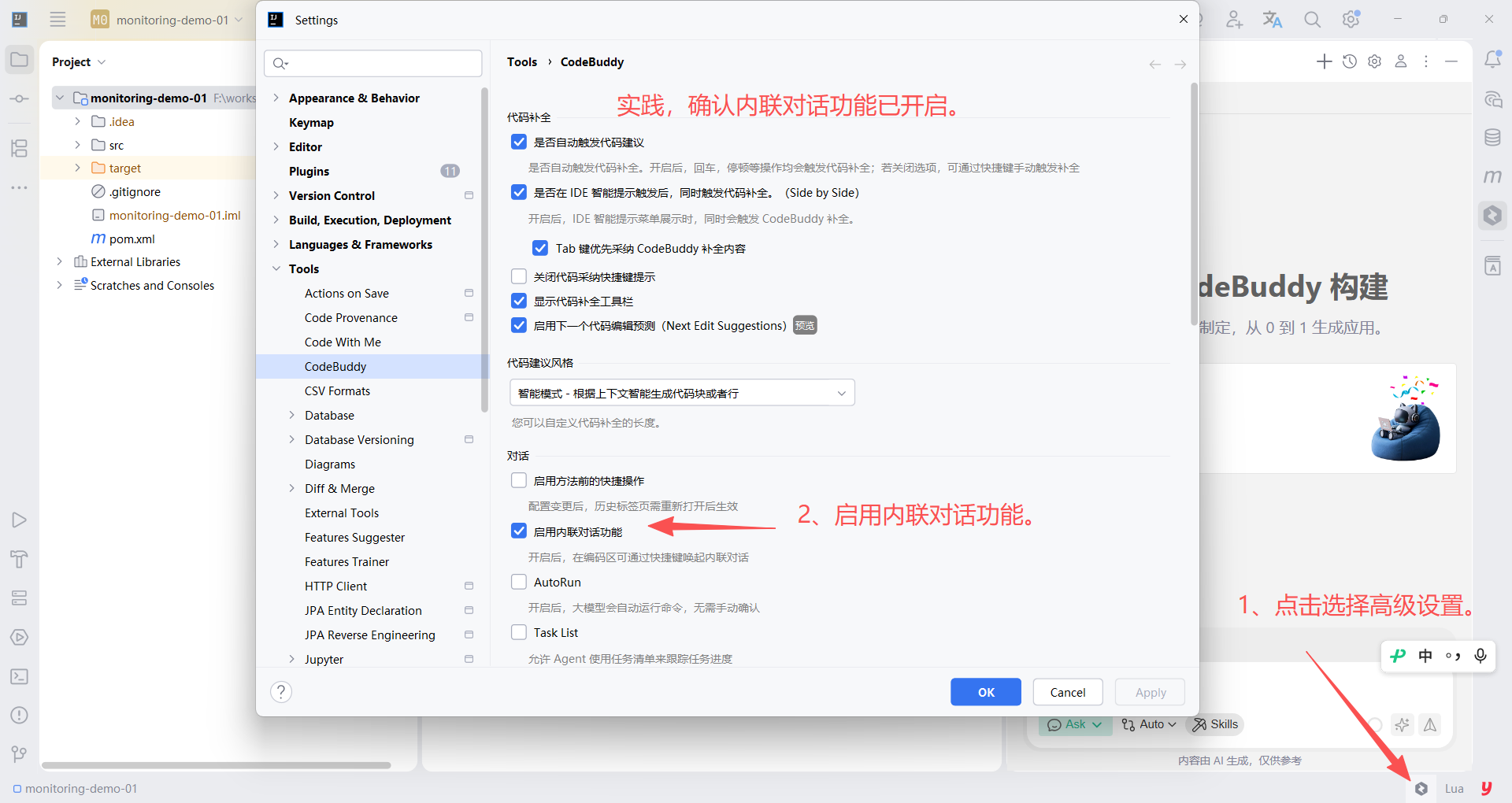
Task: Open the CodeBuddy sidebar icon
Action: (x=1492, y=215)
